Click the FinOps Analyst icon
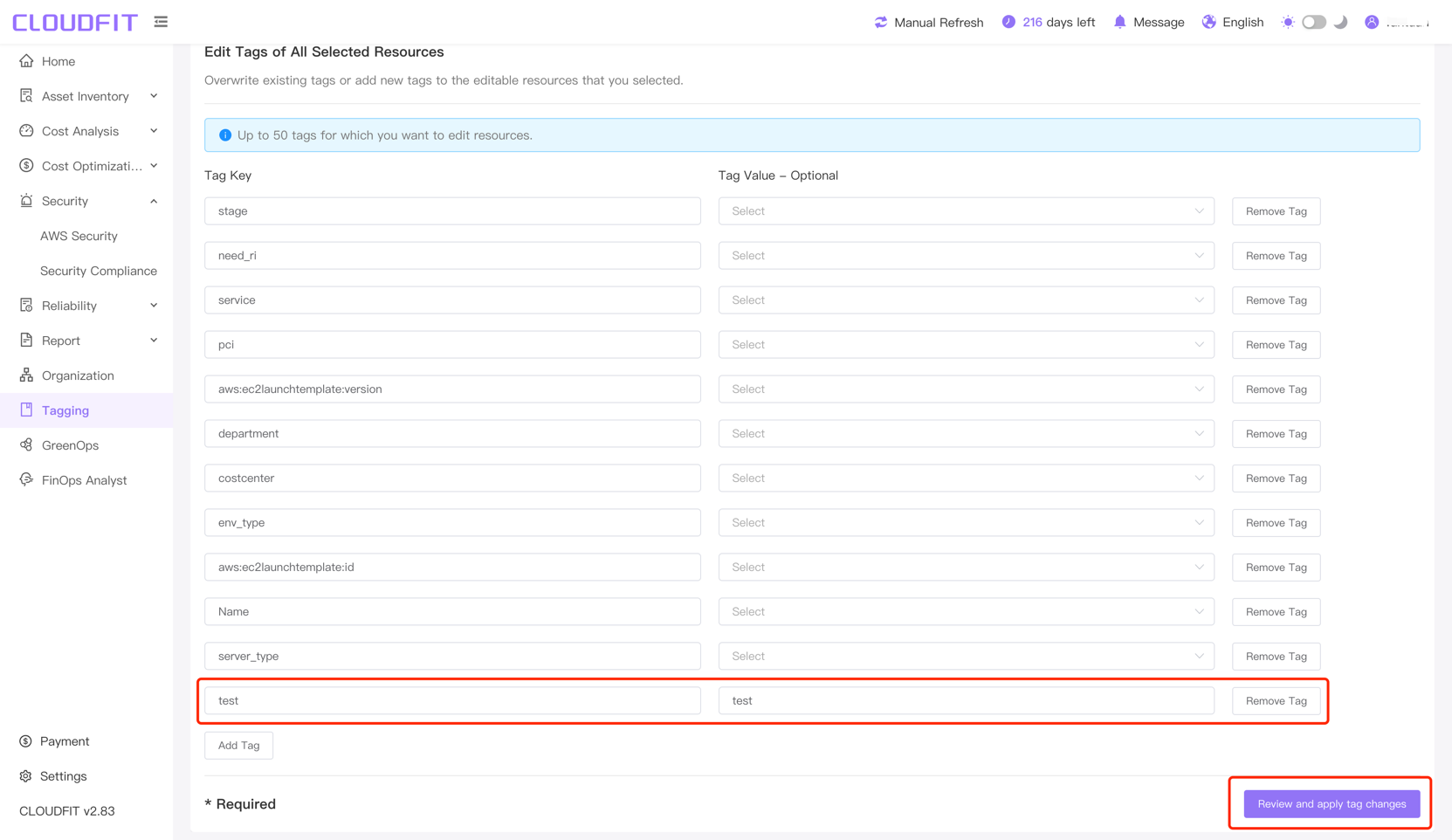The image size is (1452, 840). pos(26,480)
